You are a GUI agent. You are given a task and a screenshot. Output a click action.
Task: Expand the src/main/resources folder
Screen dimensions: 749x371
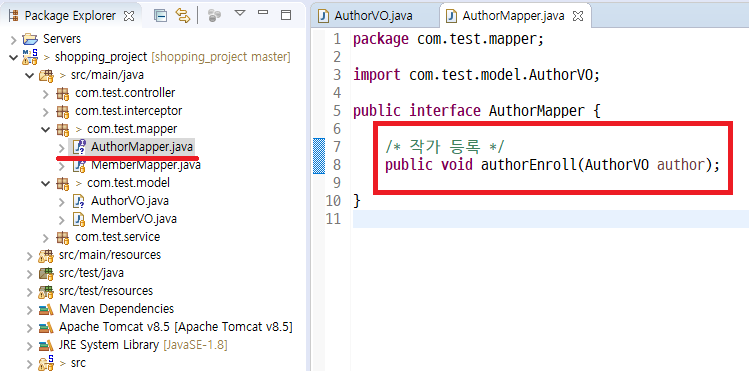[x=30, y=255]
